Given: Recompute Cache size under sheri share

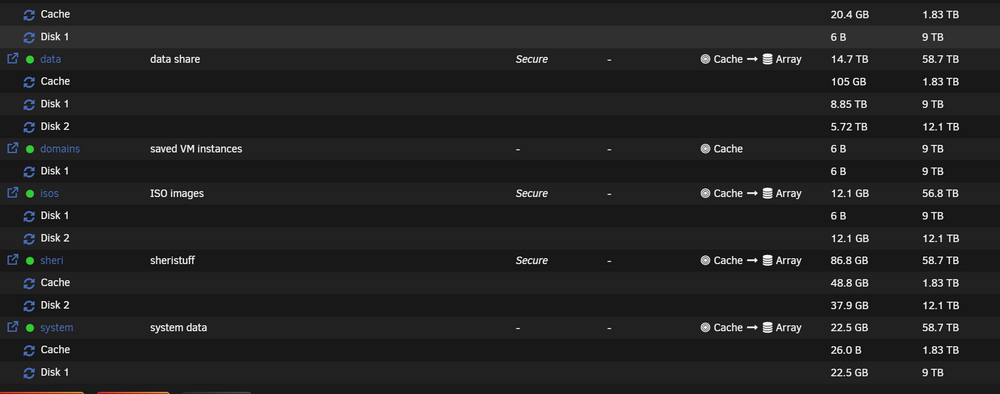Looking at the screenshot, I should coord(29,283).
